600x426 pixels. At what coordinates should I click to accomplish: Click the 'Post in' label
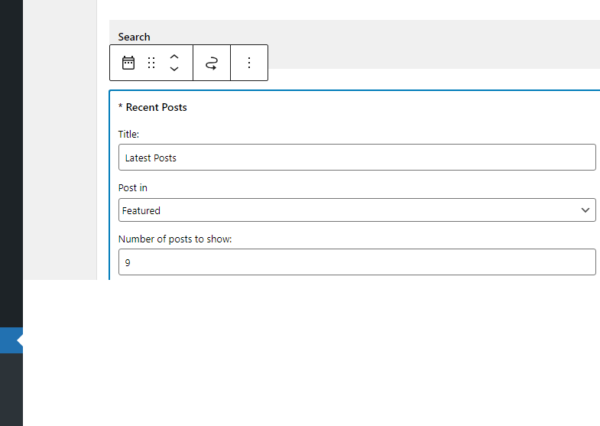[x=133, y=188]
